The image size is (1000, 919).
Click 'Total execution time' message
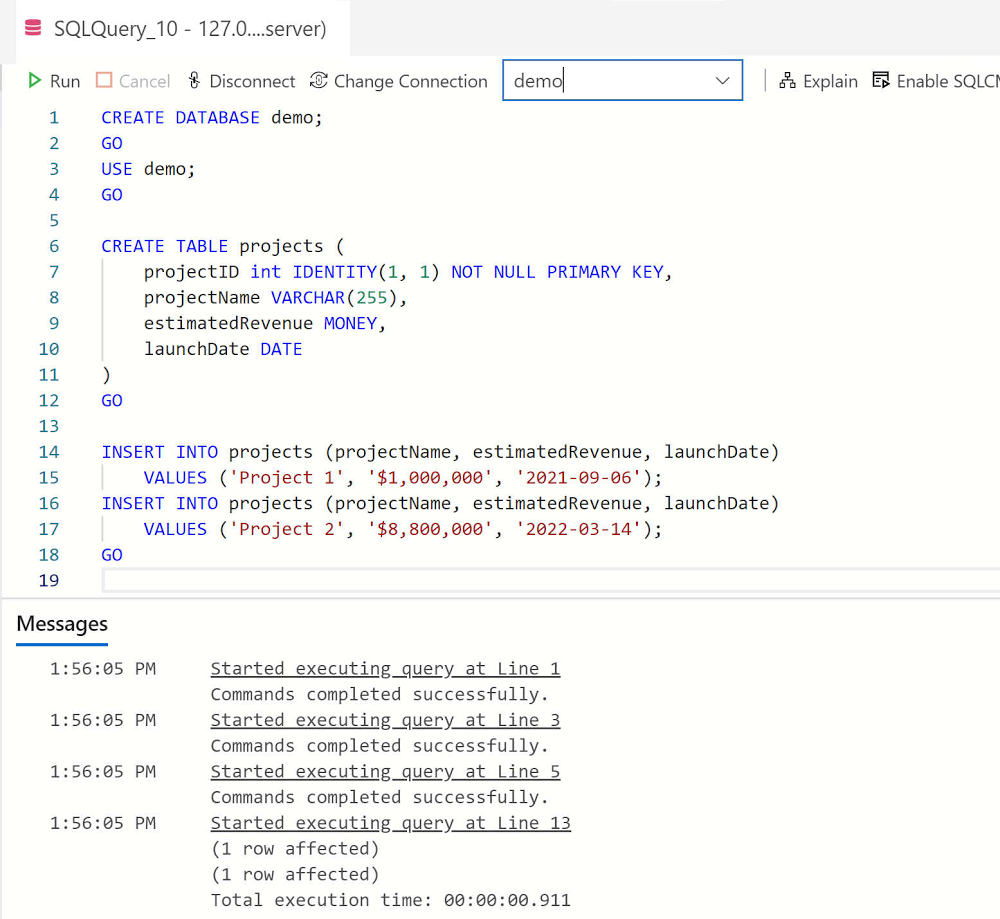click(x=390, y=901)
